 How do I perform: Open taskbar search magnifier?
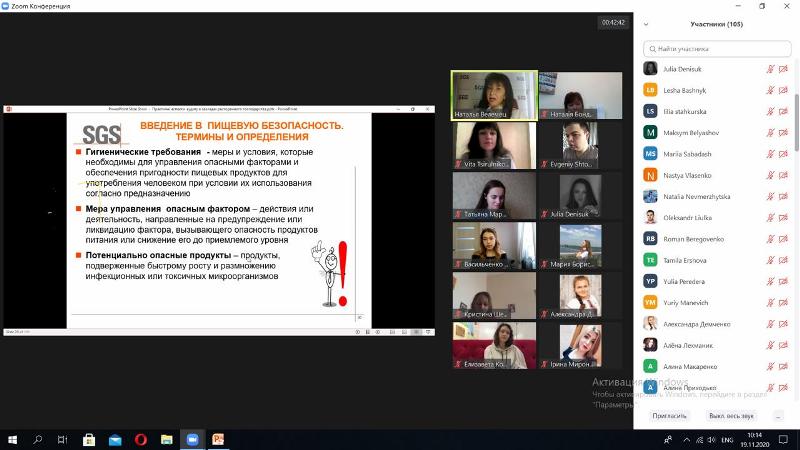pos(37,439)
